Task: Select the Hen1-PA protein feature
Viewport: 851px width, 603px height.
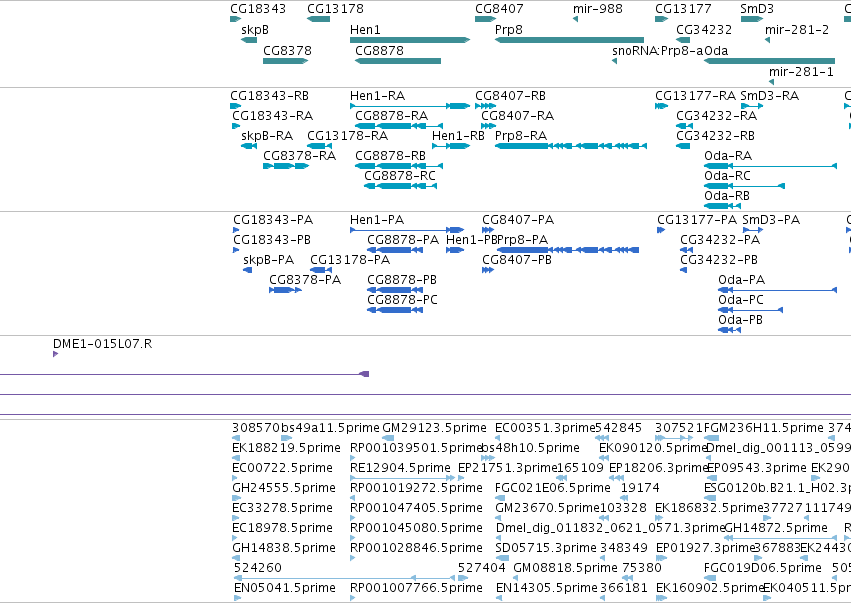Action: pos(407,230)
